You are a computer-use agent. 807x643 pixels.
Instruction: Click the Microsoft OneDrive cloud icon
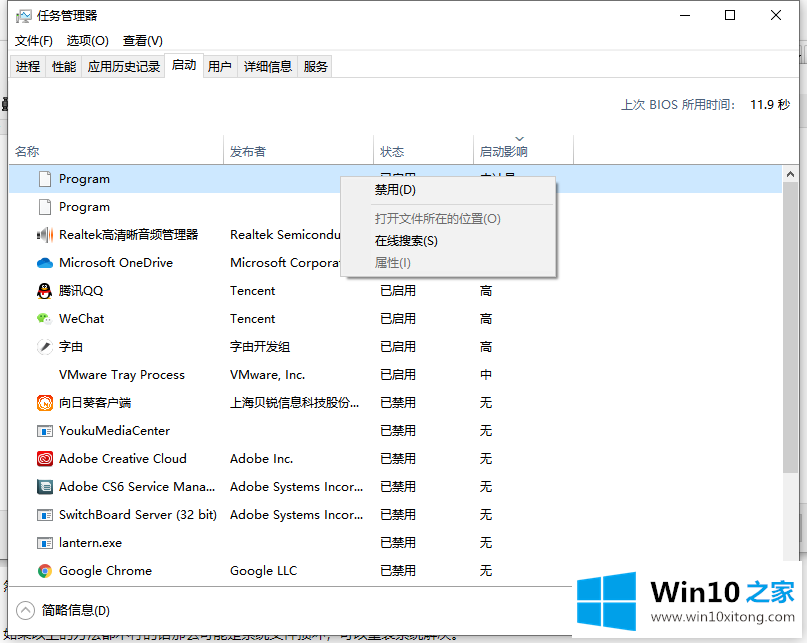(45, 263)
